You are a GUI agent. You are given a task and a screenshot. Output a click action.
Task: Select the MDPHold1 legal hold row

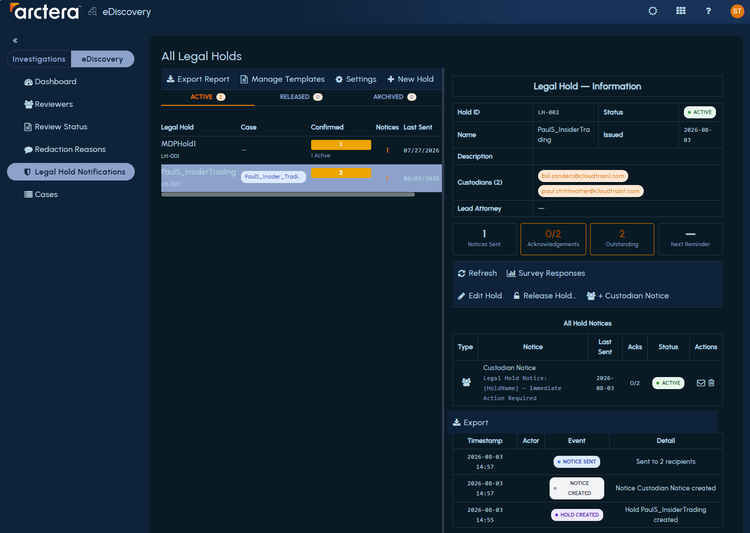301,150
